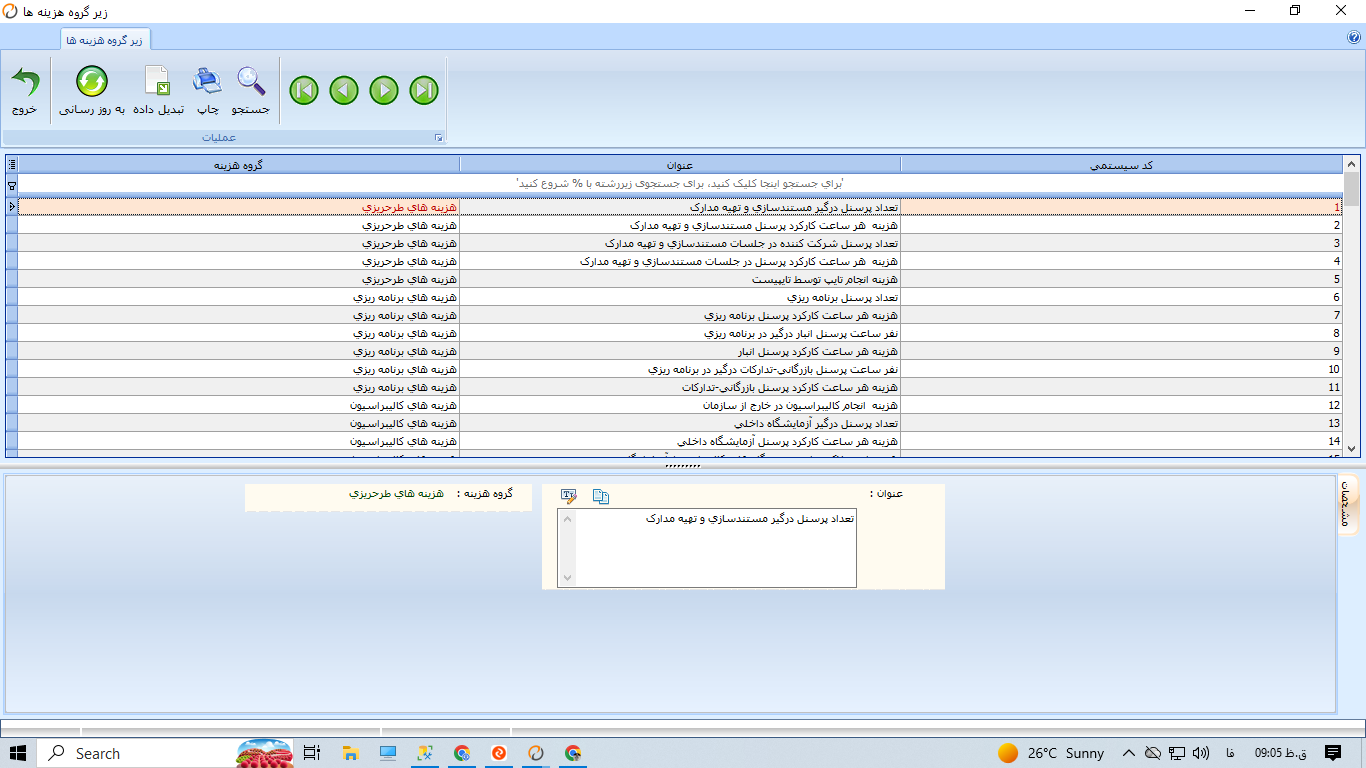Click عنوان text edit icon
Viewport: 1366px width, 768px height.
[x=569, y=496]
